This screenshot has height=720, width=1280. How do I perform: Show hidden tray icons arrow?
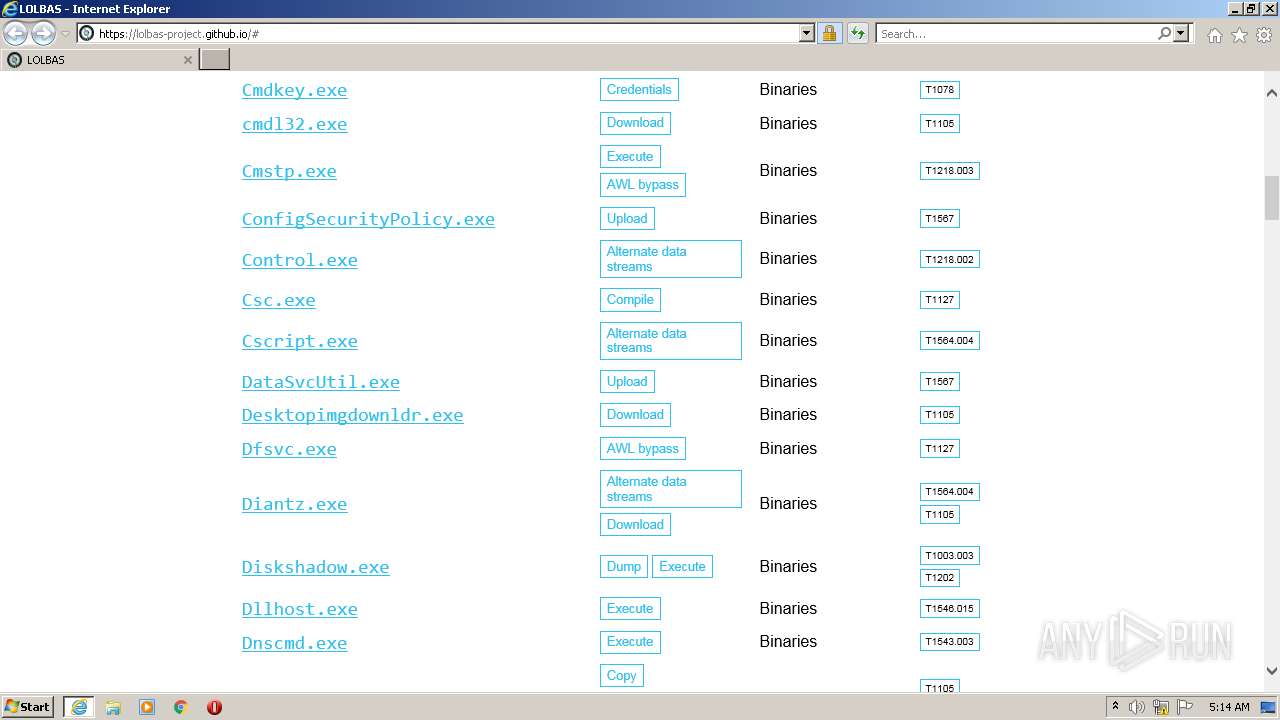coord(1115,707)
